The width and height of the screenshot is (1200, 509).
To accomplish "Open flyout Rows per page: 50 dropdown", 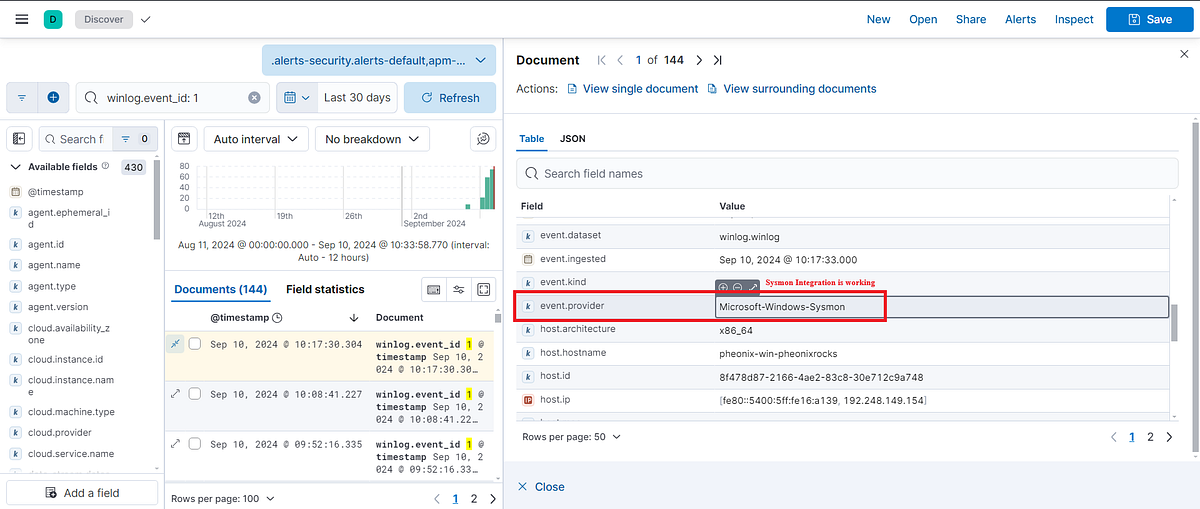I will pos(572,437).
